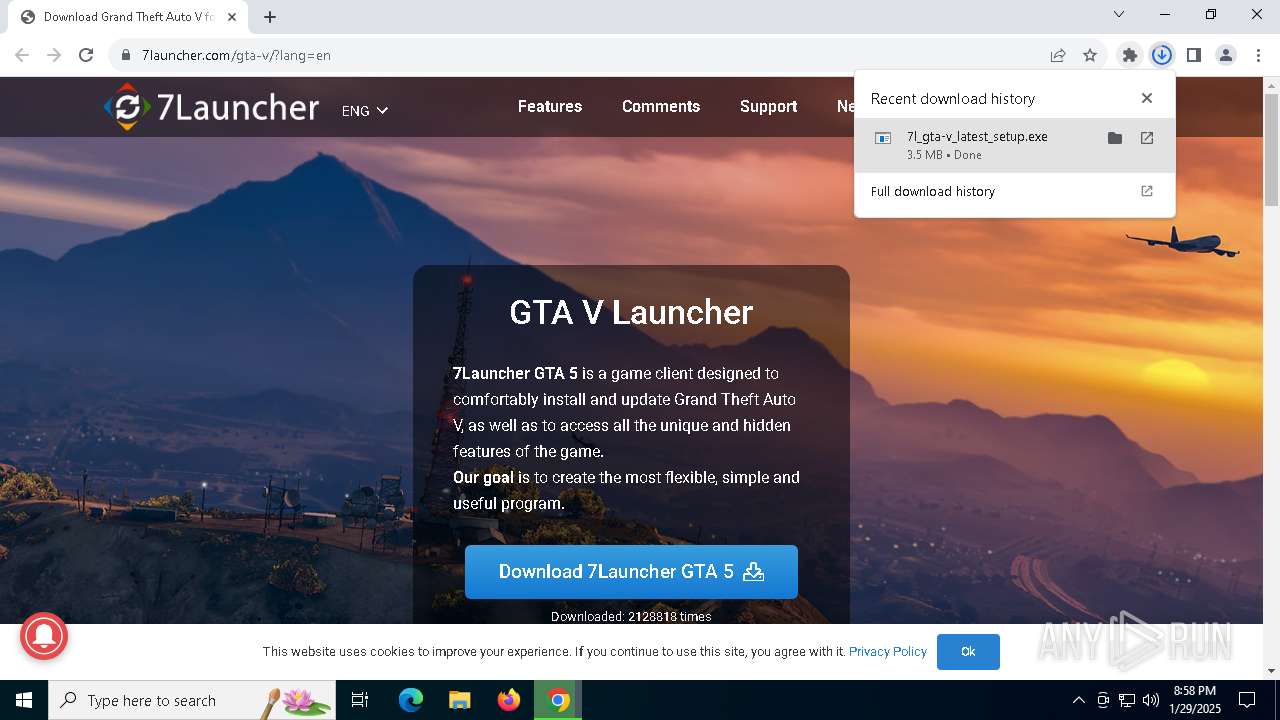Click the Chrome taskbar icon
The image size is (1280, 720).
[x=558, y=700]
